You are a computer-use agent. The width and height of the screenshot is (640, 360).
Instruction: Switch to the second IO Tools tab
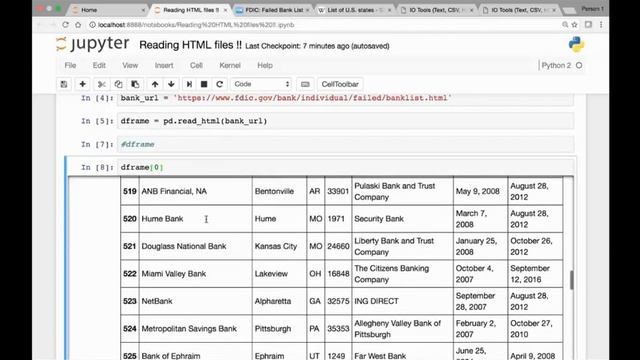(518, 10)
